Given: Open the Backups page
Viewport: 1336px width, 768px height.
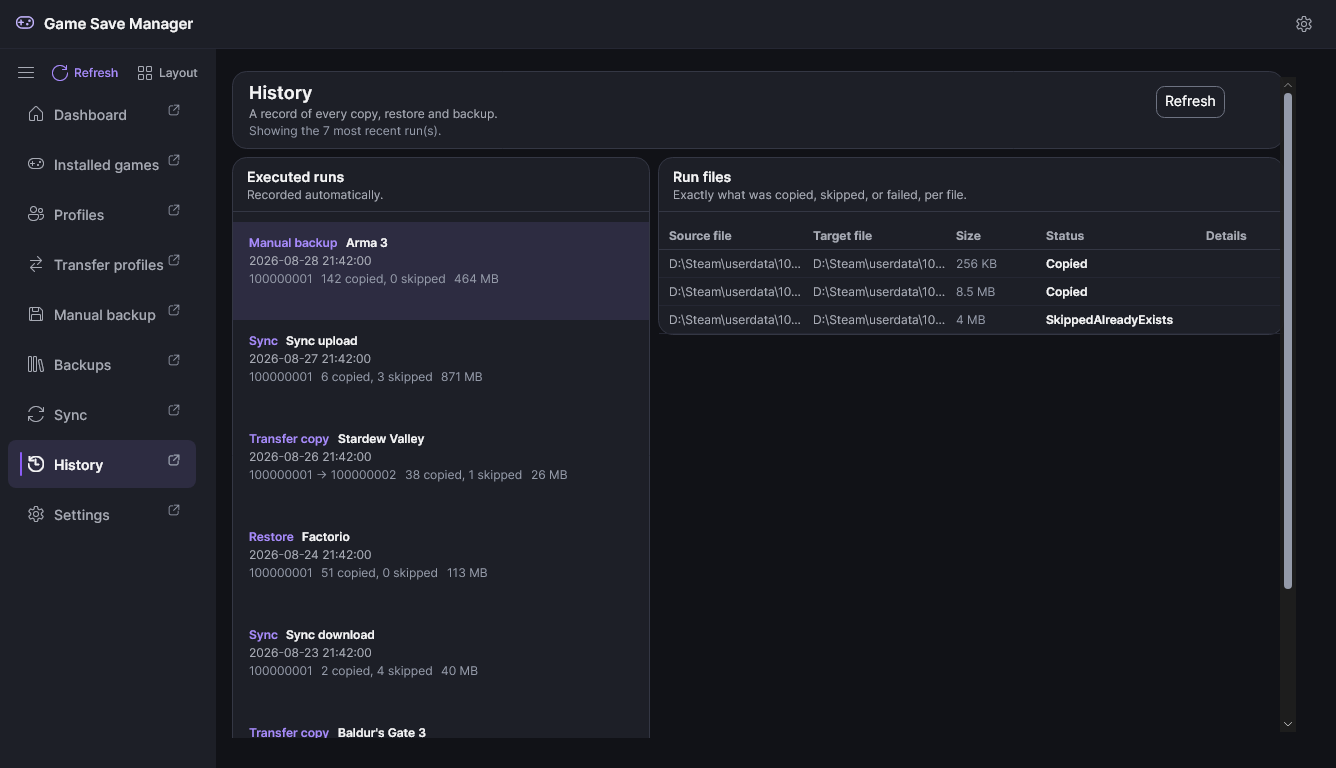Looking at the screenshot, I should 102,364.
